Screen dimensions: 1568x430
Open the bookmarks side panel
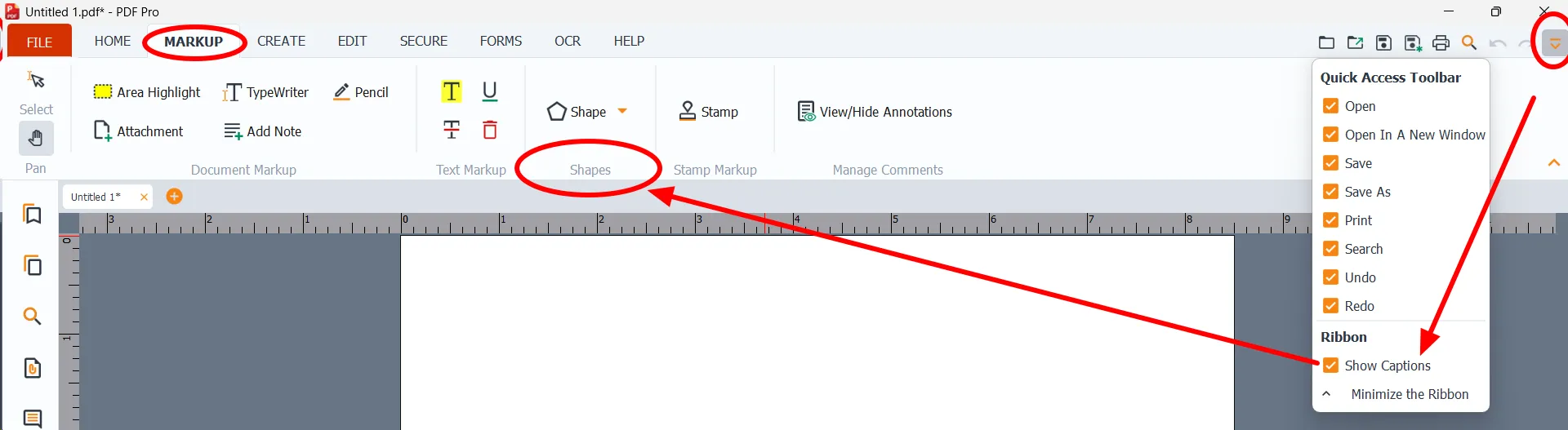pyautogui.click(x=32, y=214)
